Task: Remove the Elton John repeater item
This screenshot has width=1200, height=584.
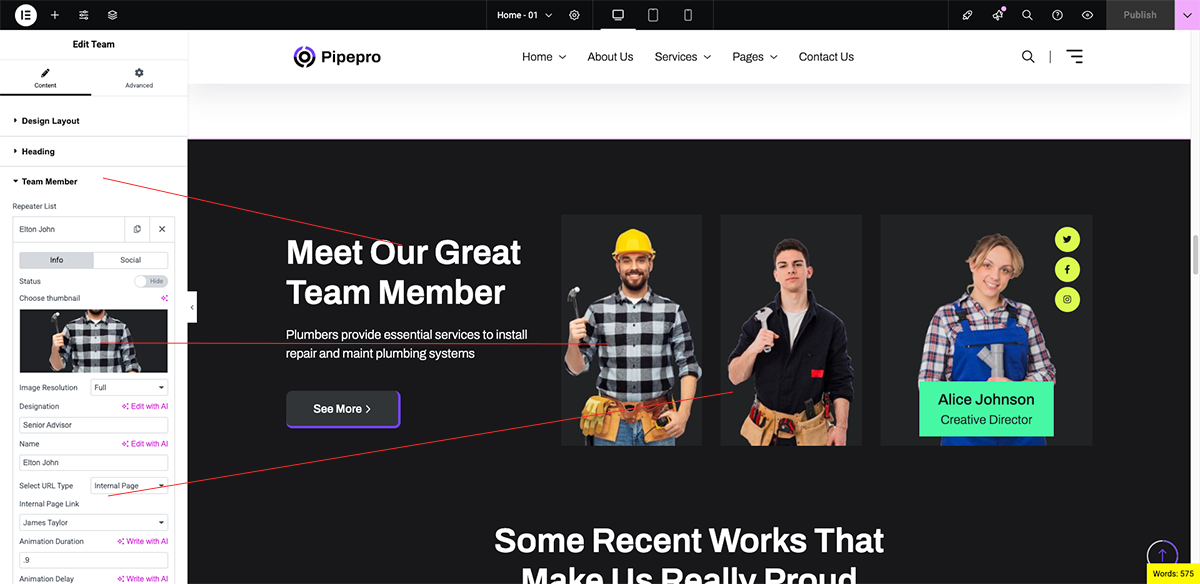Action: (162, 229)
